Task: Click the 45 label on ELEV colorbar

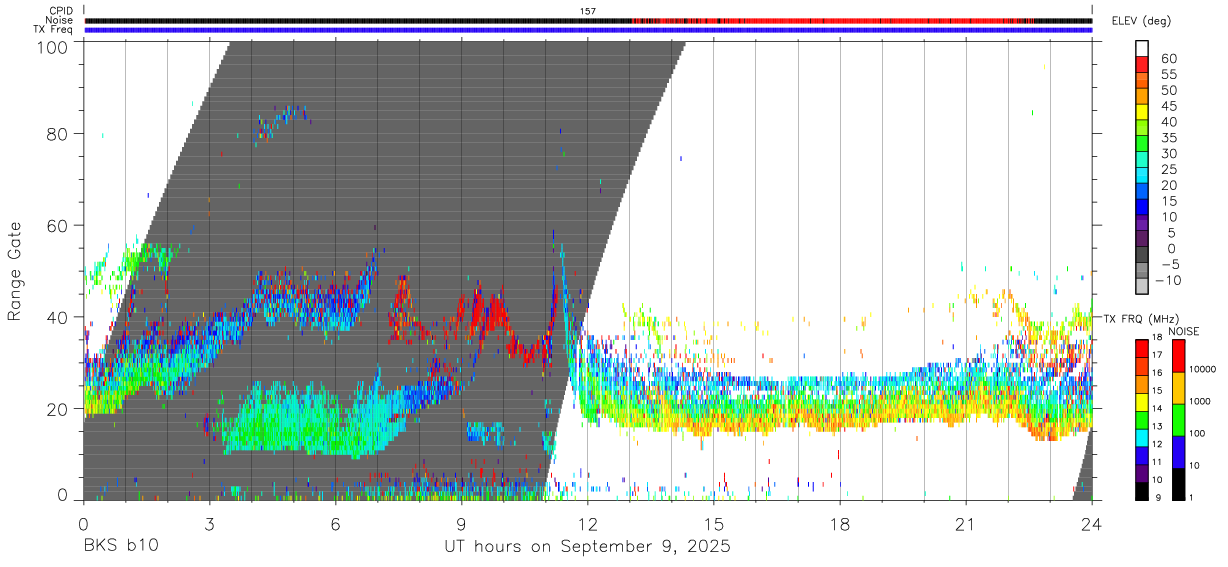Action: pos(1167,106)
